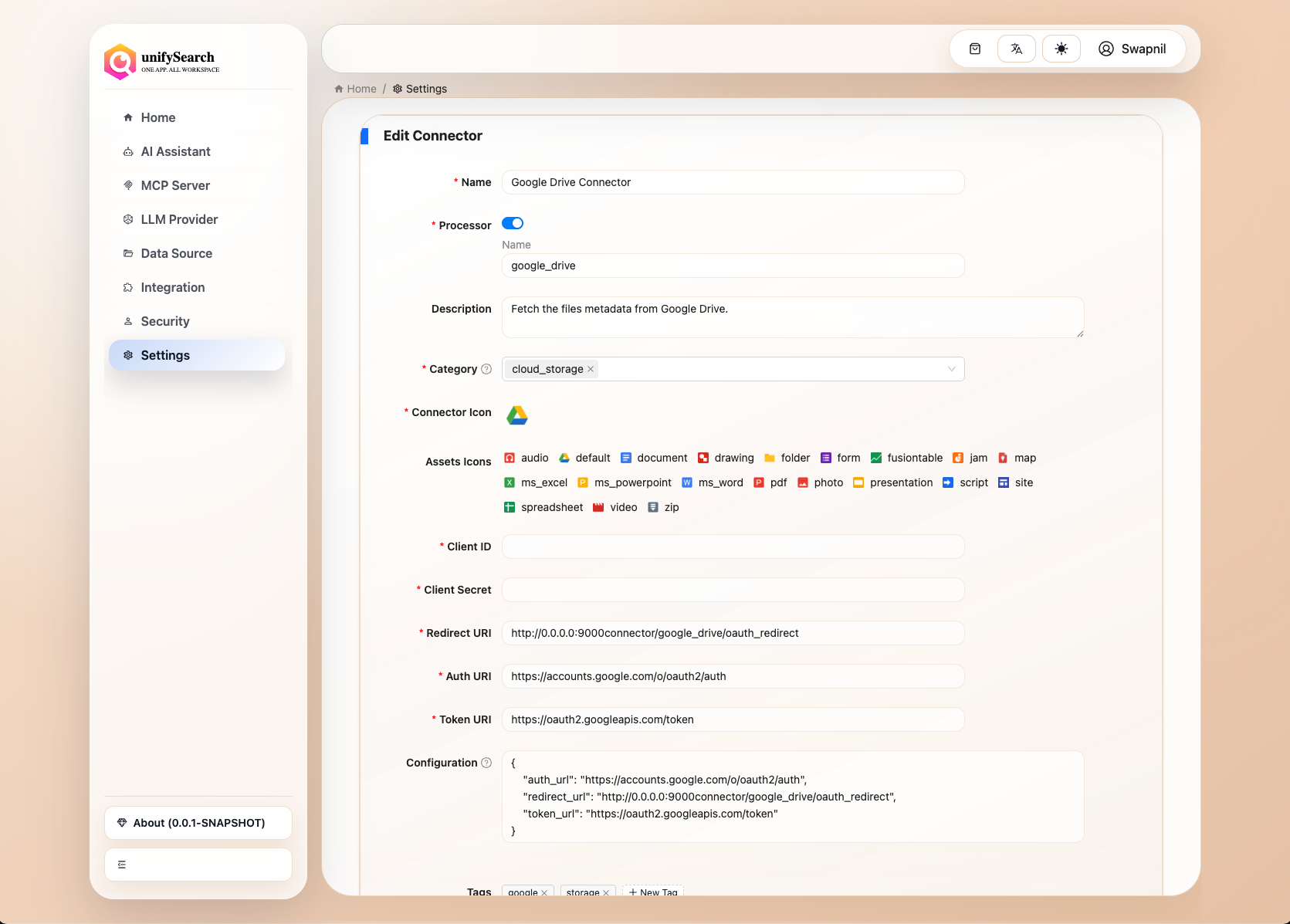This screenshot has width=1290, height=924.
Task: Select the spreadsheet asset icon
Action: point(510,507)
